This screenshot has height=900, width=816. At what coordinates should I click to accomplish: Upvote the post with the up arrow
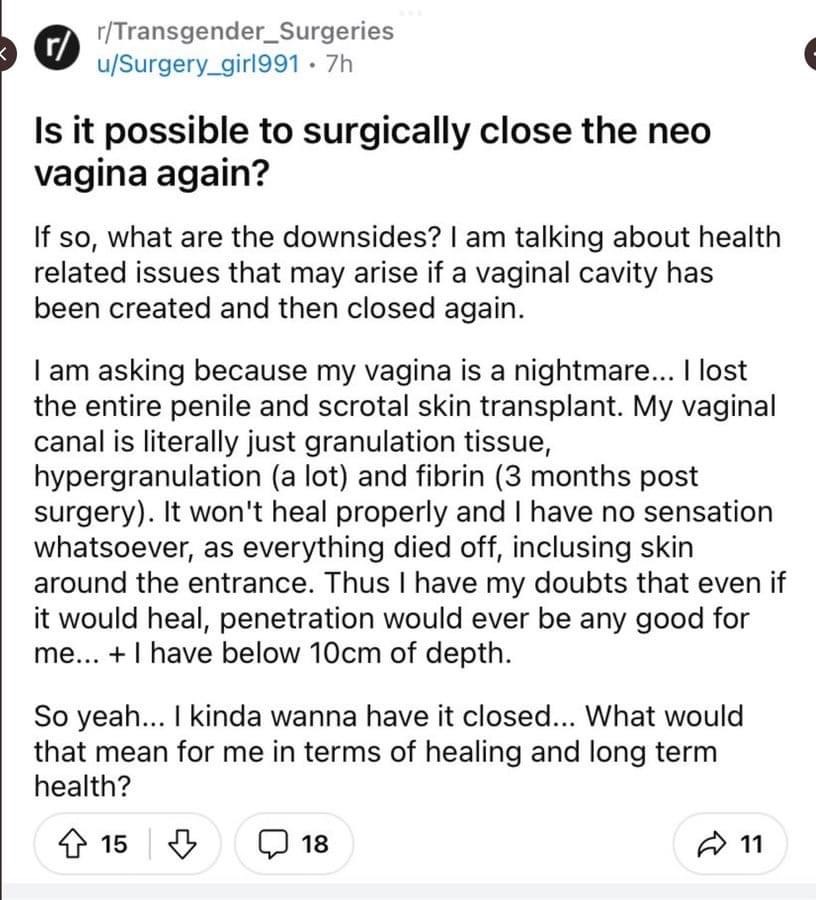click(x=72, y=844)
